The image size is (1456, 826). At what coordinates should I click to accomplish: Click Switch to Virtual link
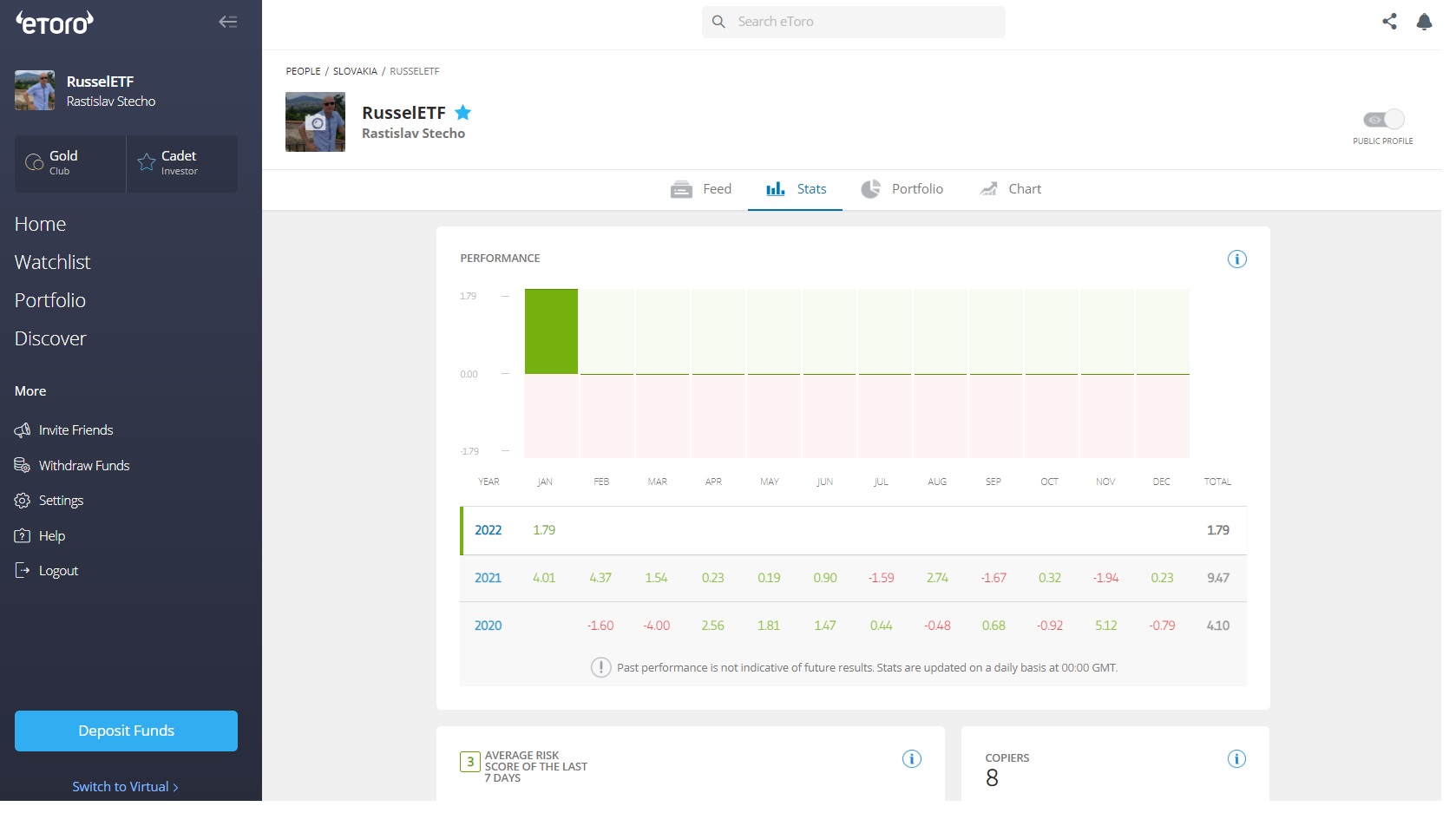(x=125, y=786)
